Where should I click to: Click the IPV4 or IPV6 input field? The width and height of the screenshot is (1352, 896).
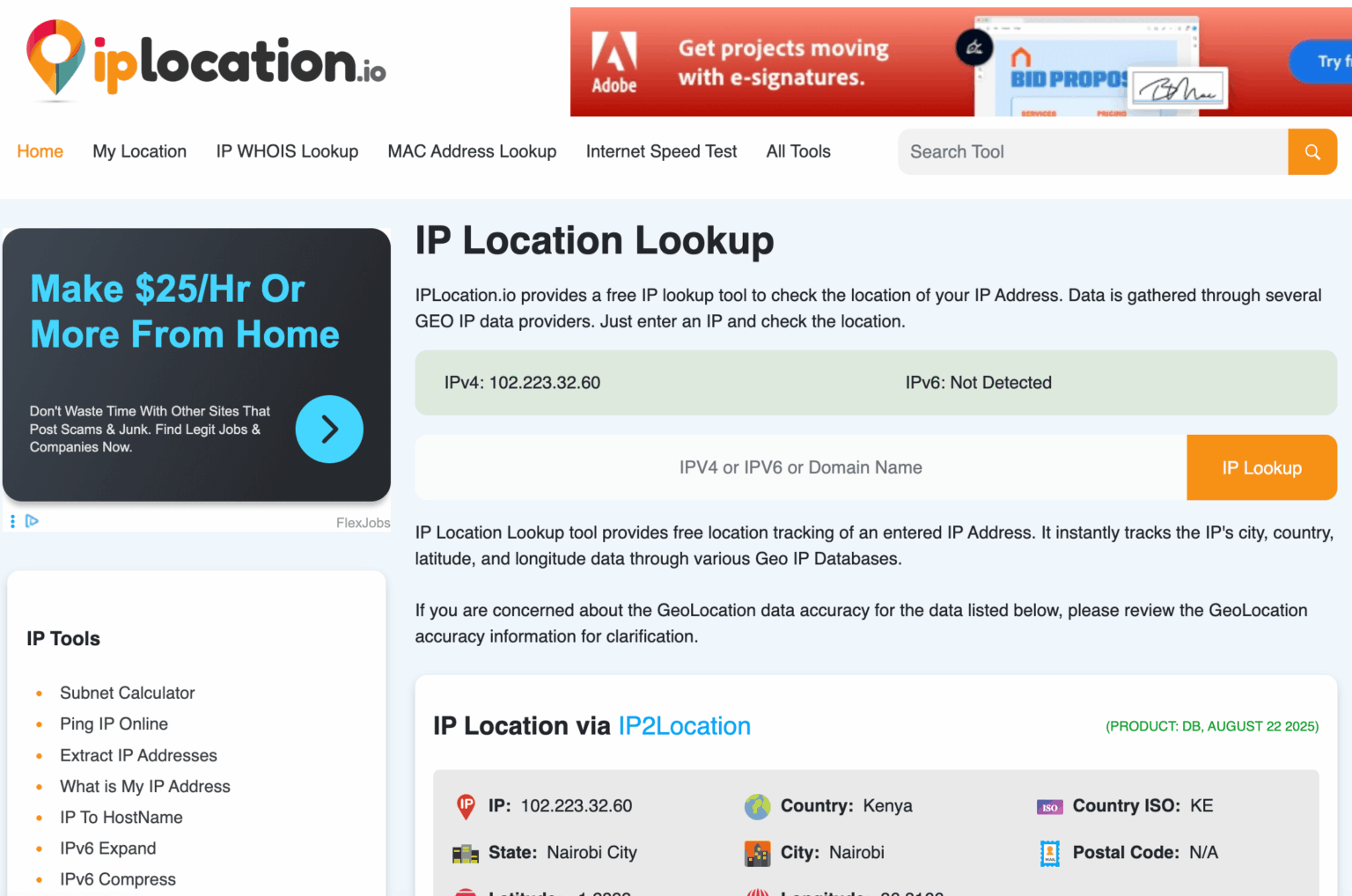800,467
